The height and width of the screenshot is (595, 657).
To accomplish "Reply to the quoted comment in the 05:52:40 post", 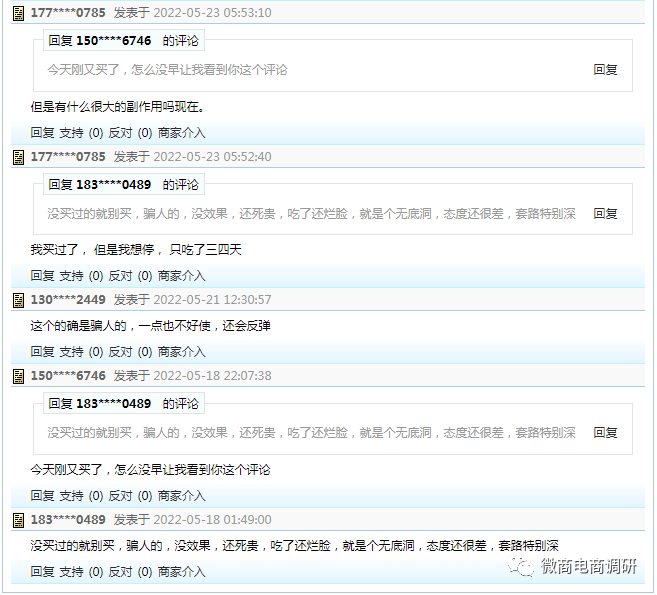I will point(605,213).
